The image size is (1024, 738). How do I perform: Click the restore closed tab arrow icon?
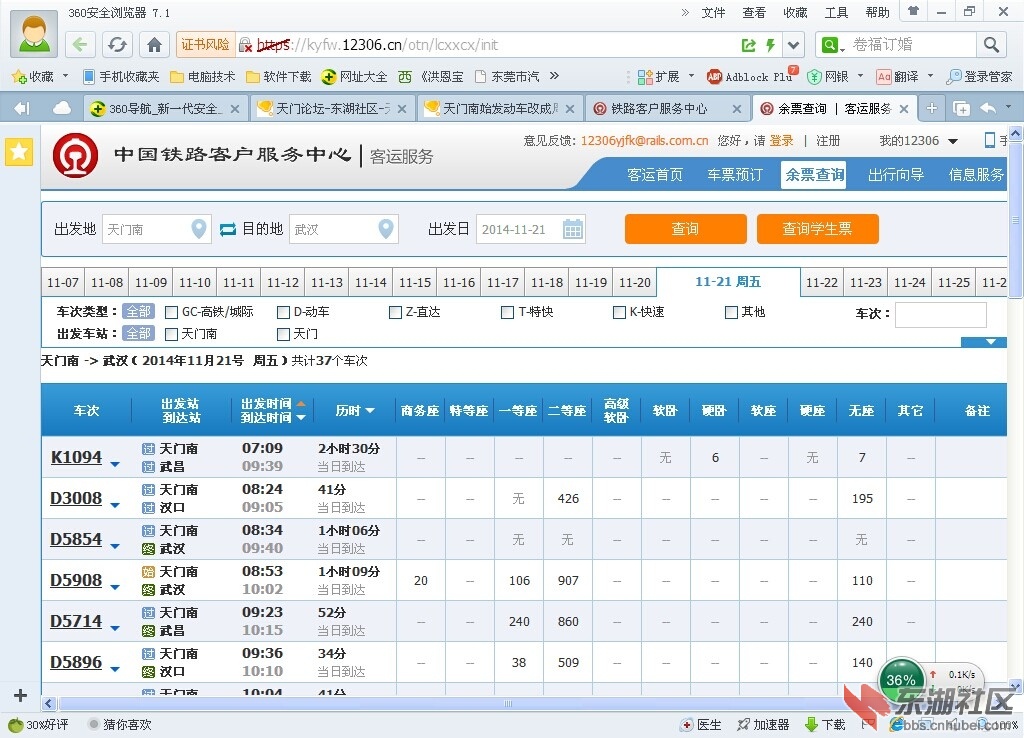pyautogui.click(x=988, y=108)
